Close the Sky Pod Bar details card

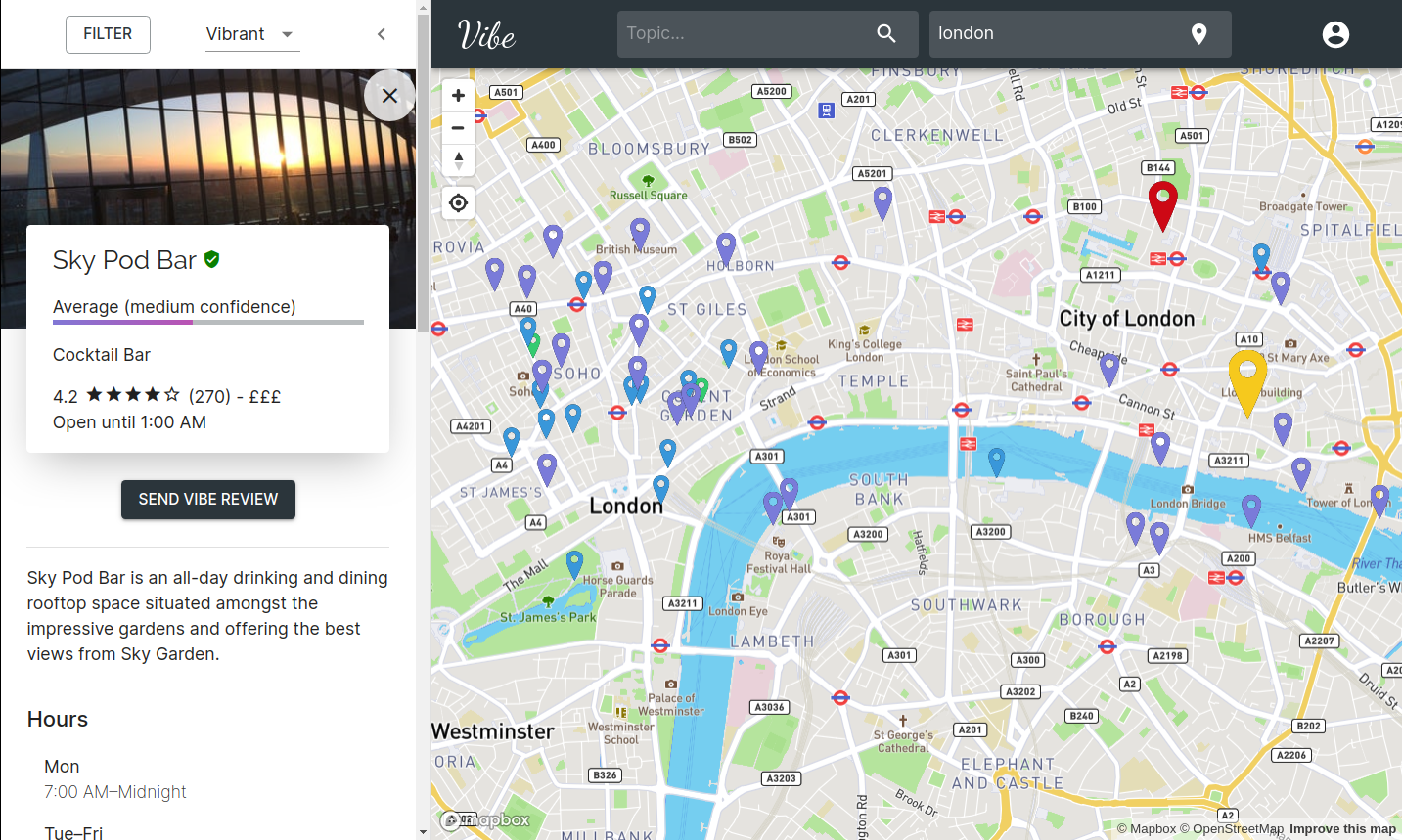click(389, 96)
